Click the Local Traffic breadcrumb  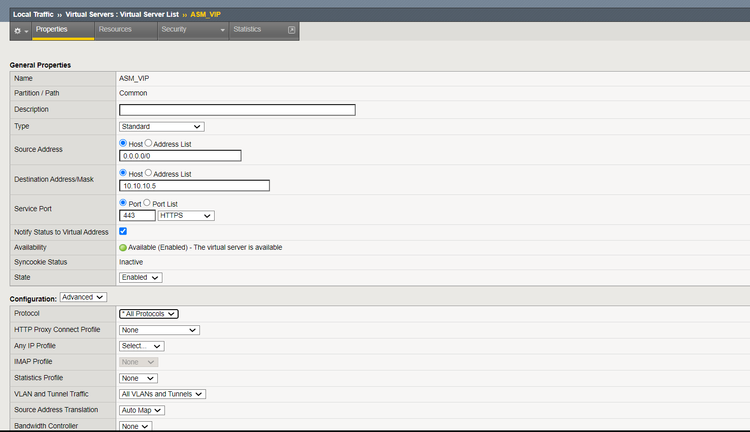pos(33,14)
